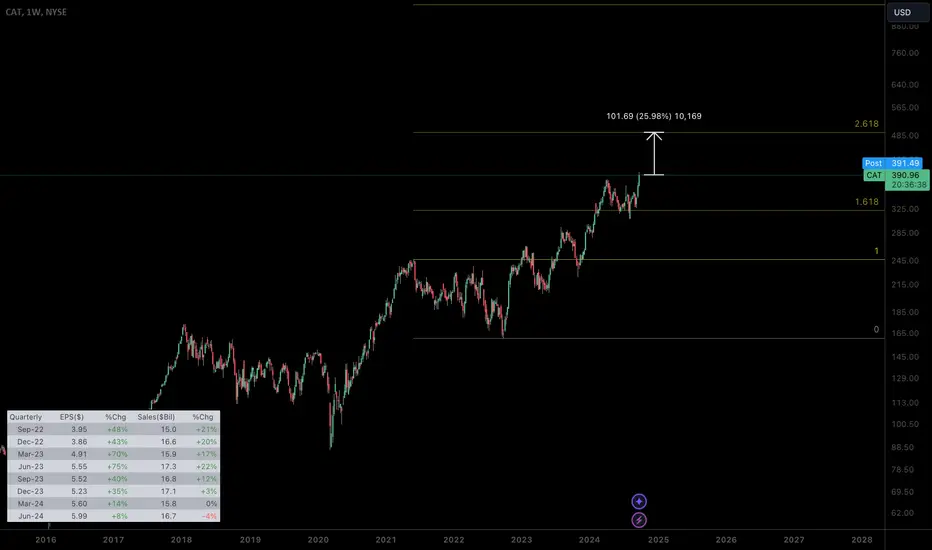Screen dimensions: 932x550
Task: Select the Jun-23 row label
Action: click(x=31, y=467)
